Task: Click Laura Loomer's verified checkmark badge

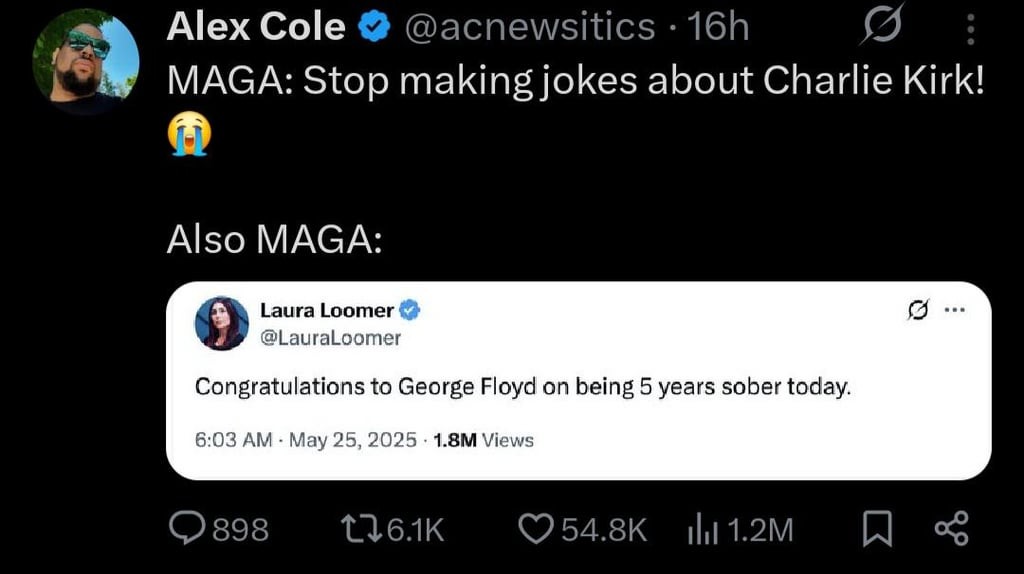Action: 410,311
